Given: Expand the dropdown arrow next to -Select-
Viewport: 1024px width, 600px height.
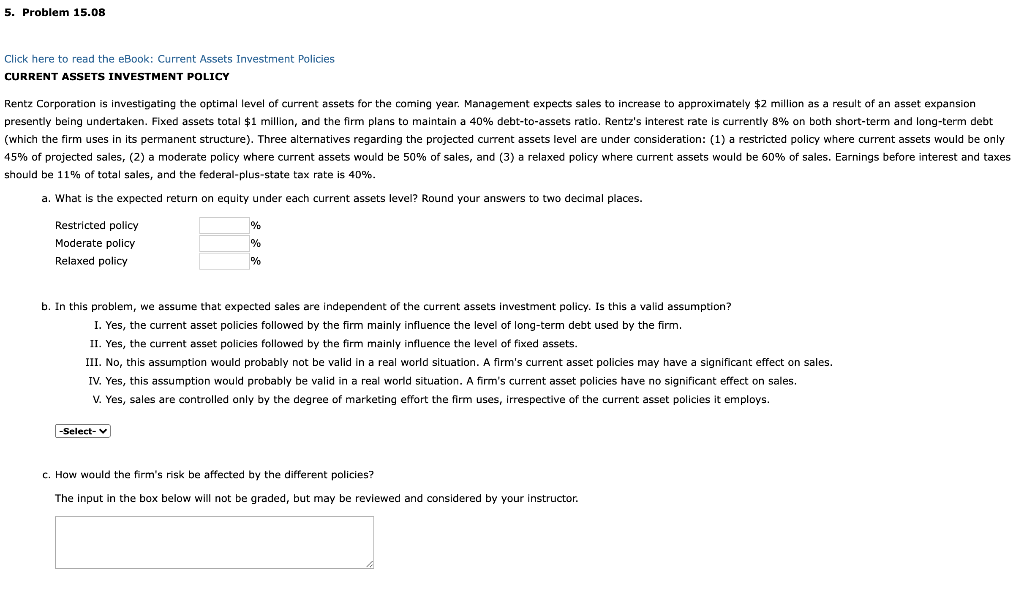Looking at the screenshot, I should (103, 430).
